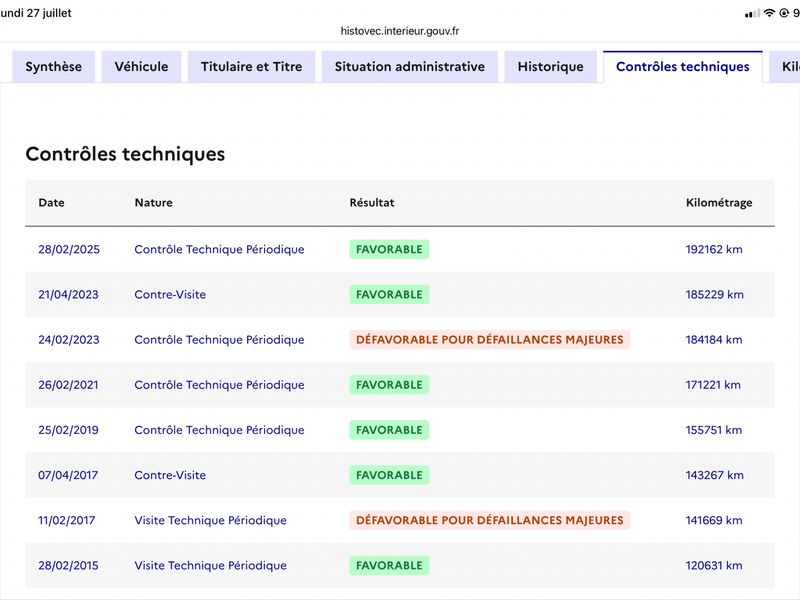This screenshot has height=600, width=800.
Task: Click the mileage 120631 km
Action: coord(714,566)
